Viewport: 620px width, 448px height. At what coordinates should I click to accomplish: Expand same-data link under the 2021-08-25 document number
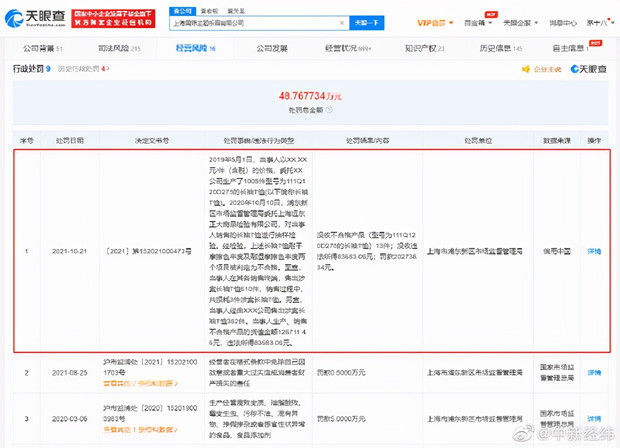[x=141, y=383]
